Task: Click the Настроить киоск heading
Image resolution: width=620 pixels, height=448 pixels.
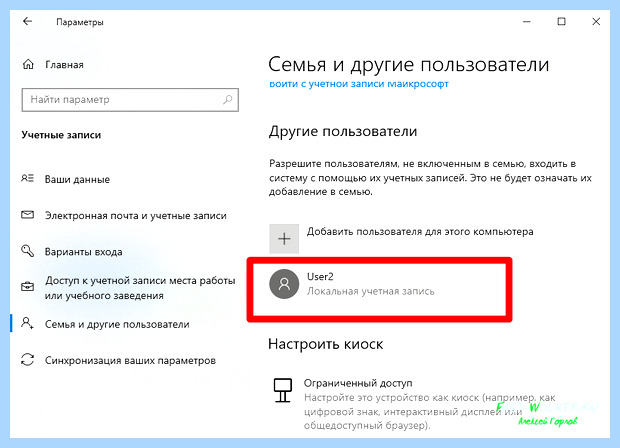Action: click(325, 344)
